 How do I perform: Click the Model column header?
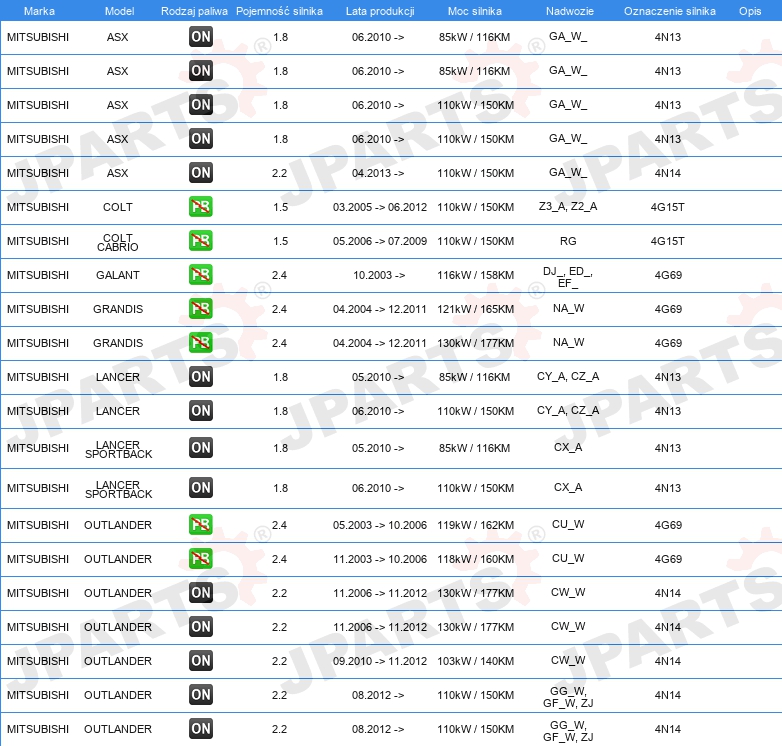pyautogui.click(x=119, y=11)
